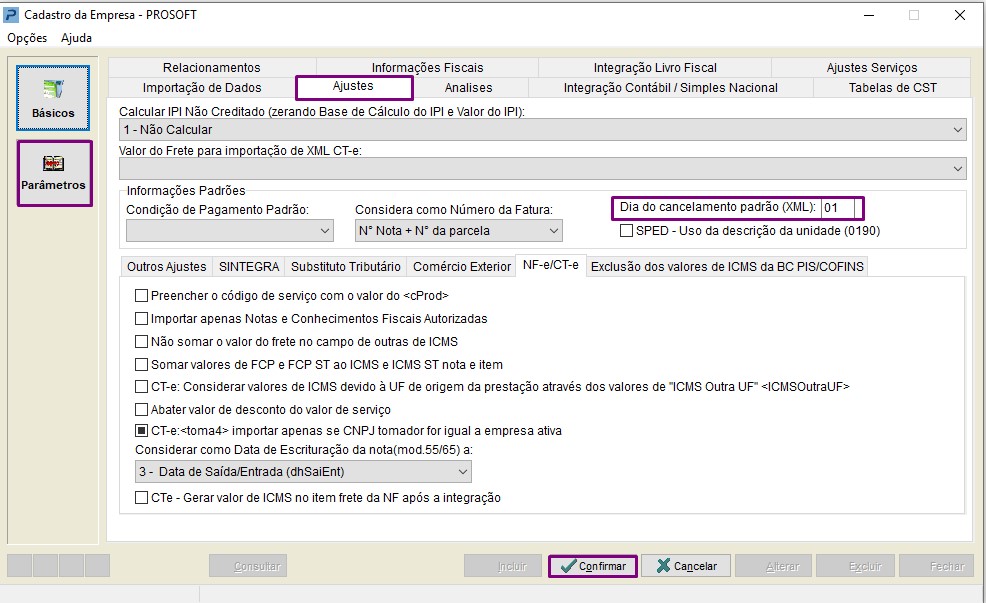Select Importação de Dados tab

click(202, 87)
